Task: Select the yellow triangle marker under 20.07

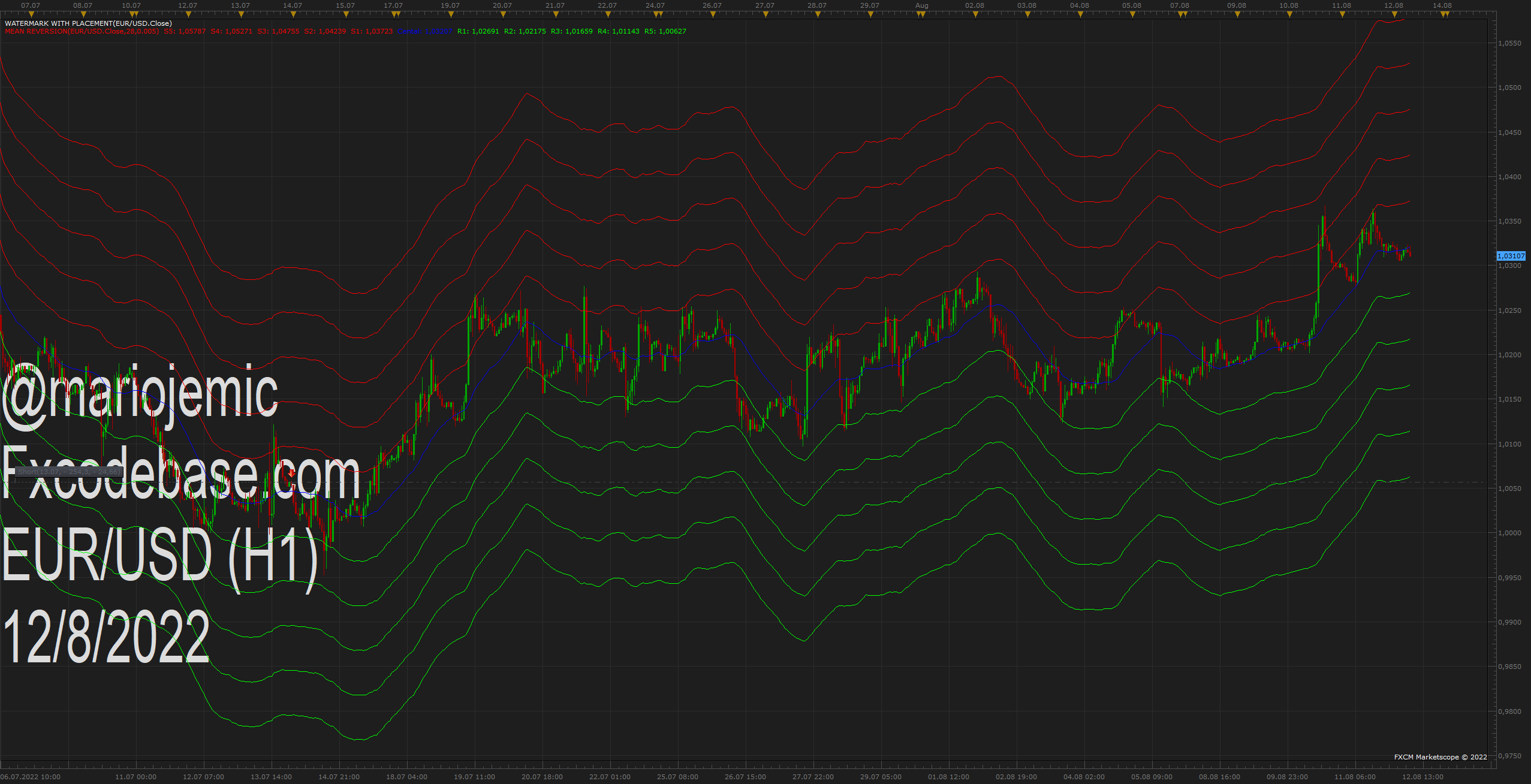Action: coord(503,14)
